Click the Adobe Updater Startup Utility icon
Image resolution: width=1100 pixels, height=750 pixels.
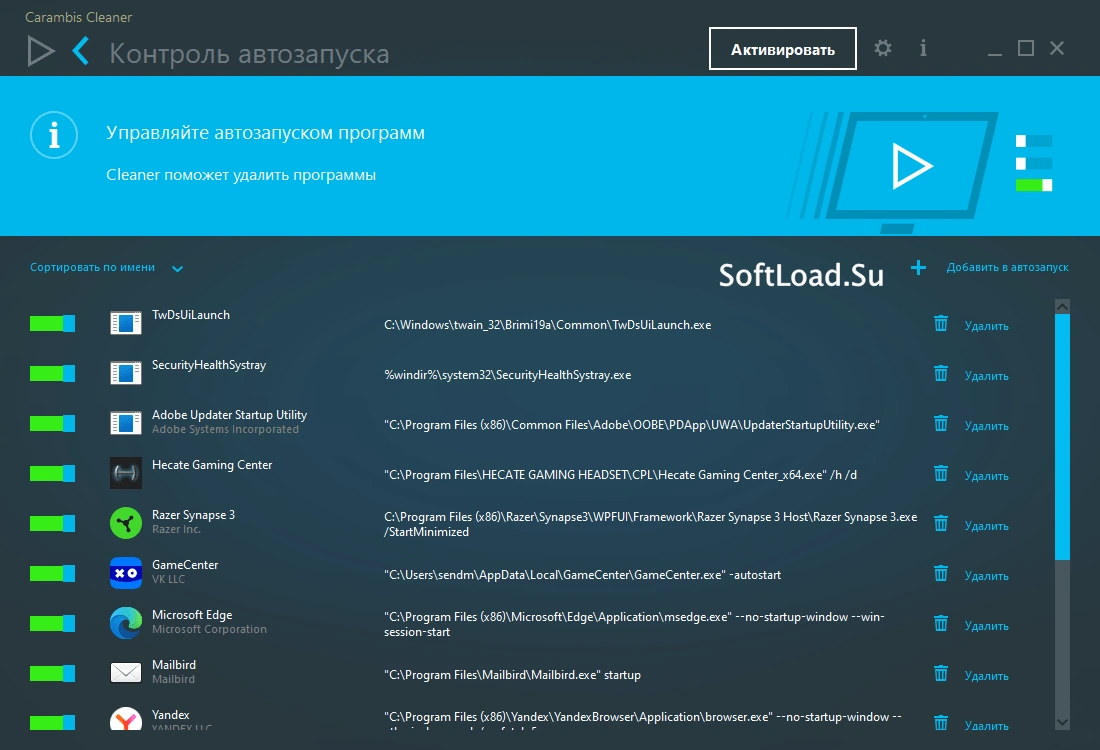click(x=126, y=423)
